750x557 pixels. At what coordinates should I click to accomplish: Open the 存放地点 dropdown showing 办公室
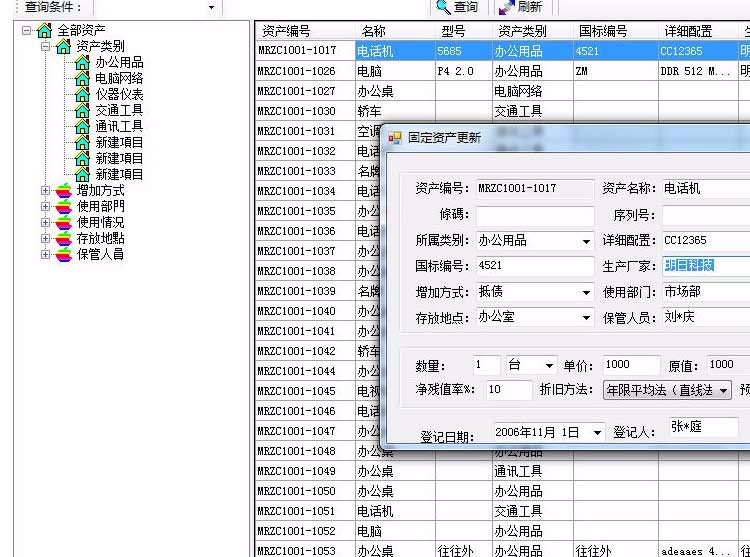pos(586,318)
